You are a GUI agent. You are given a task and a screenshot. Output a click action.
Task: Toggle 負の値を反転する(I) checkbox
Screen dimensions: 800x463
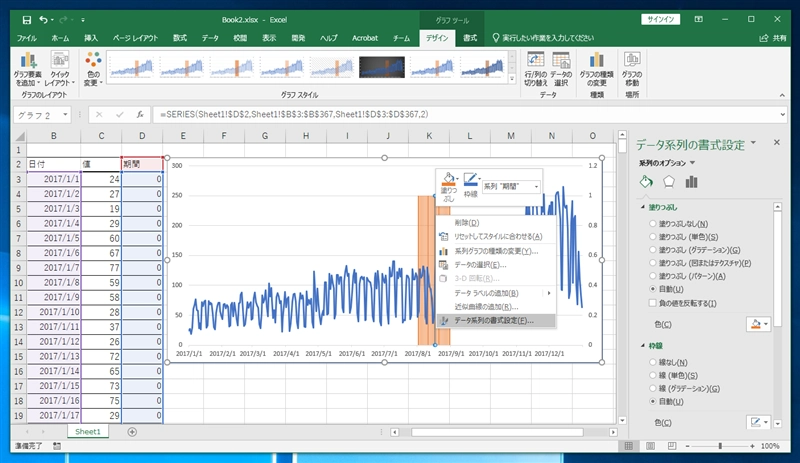(x=653, y=303)
